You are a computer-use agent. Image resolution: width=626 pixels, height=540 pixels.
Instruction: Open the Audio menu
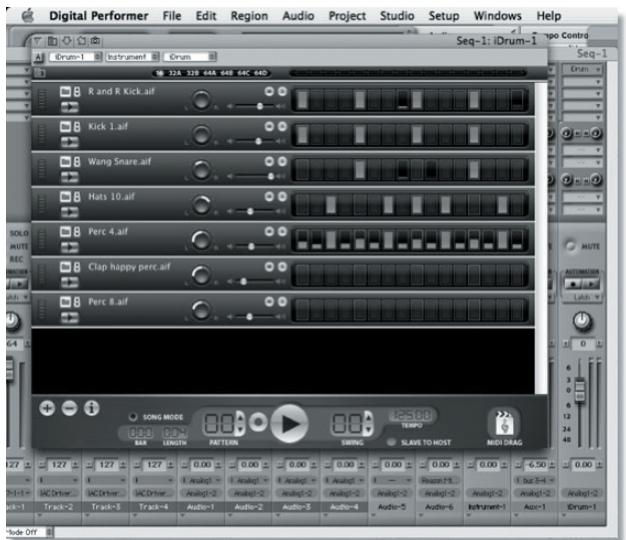(x=298, y=16)
